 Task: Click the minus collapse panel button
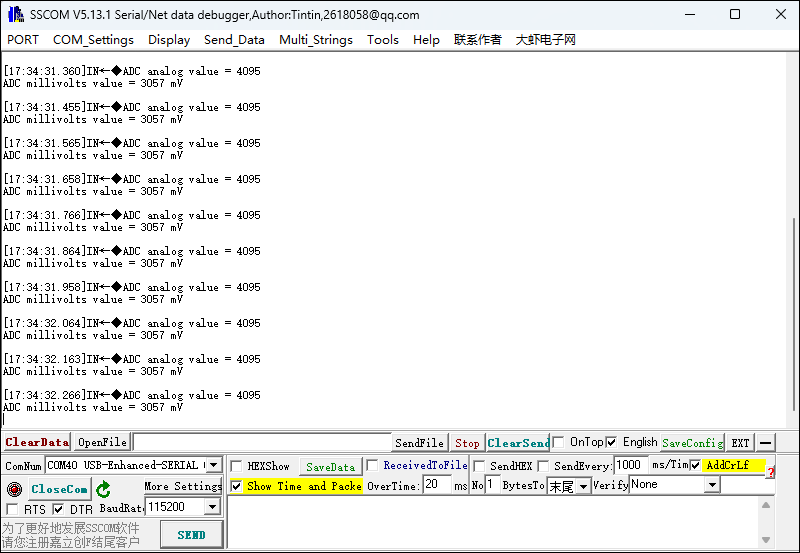765,443
